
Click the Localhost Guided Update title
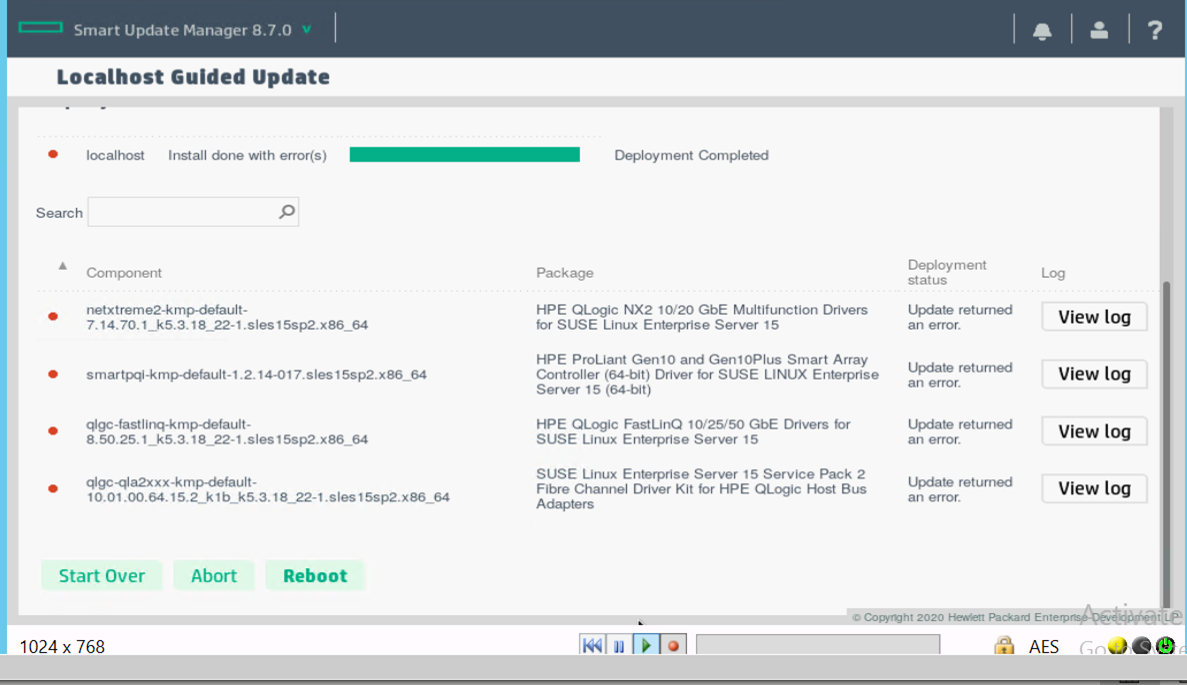click(192, 77)
